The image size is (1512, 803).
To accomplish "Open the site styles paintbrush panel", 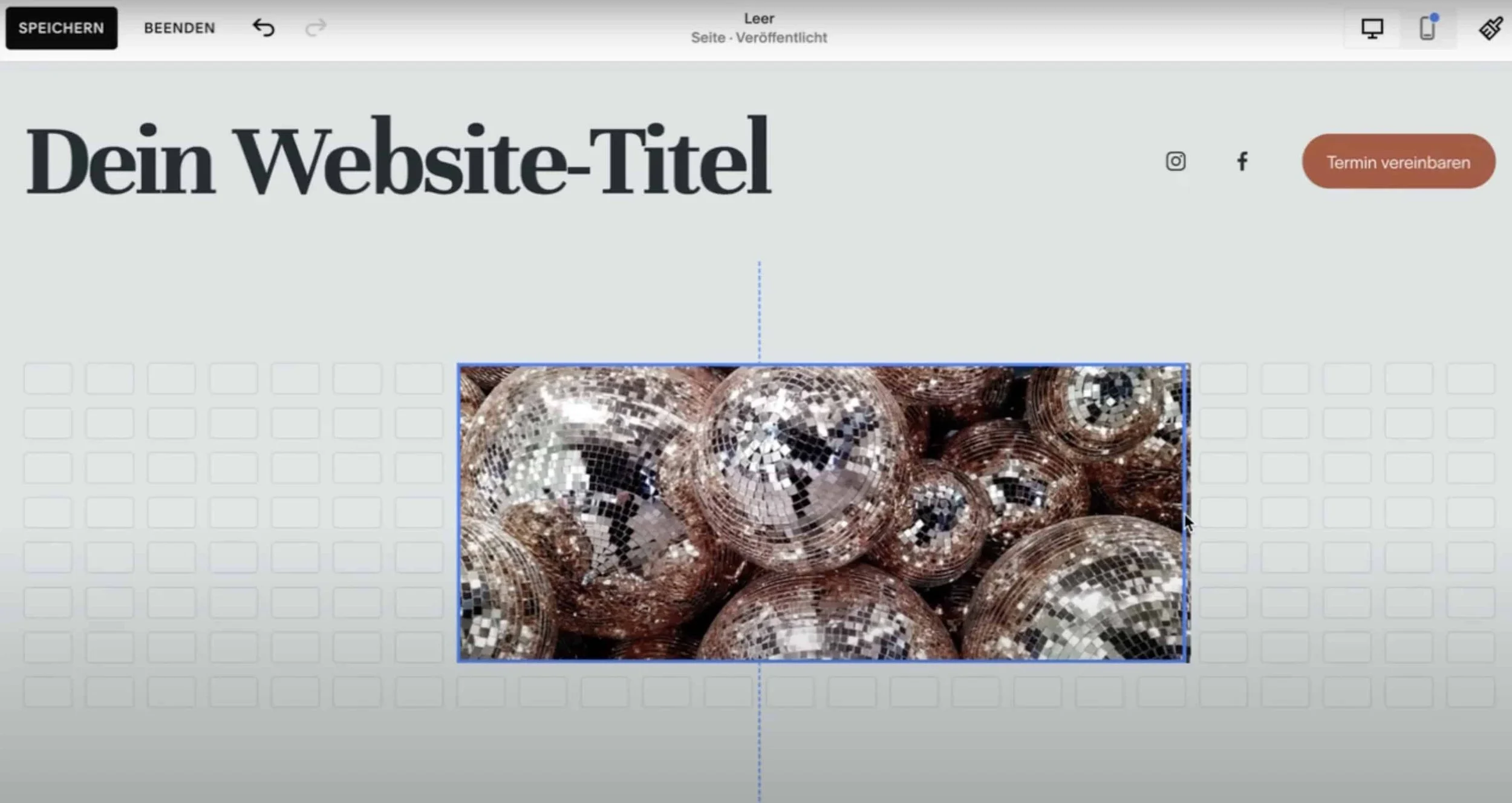I will click(1490, 28).
